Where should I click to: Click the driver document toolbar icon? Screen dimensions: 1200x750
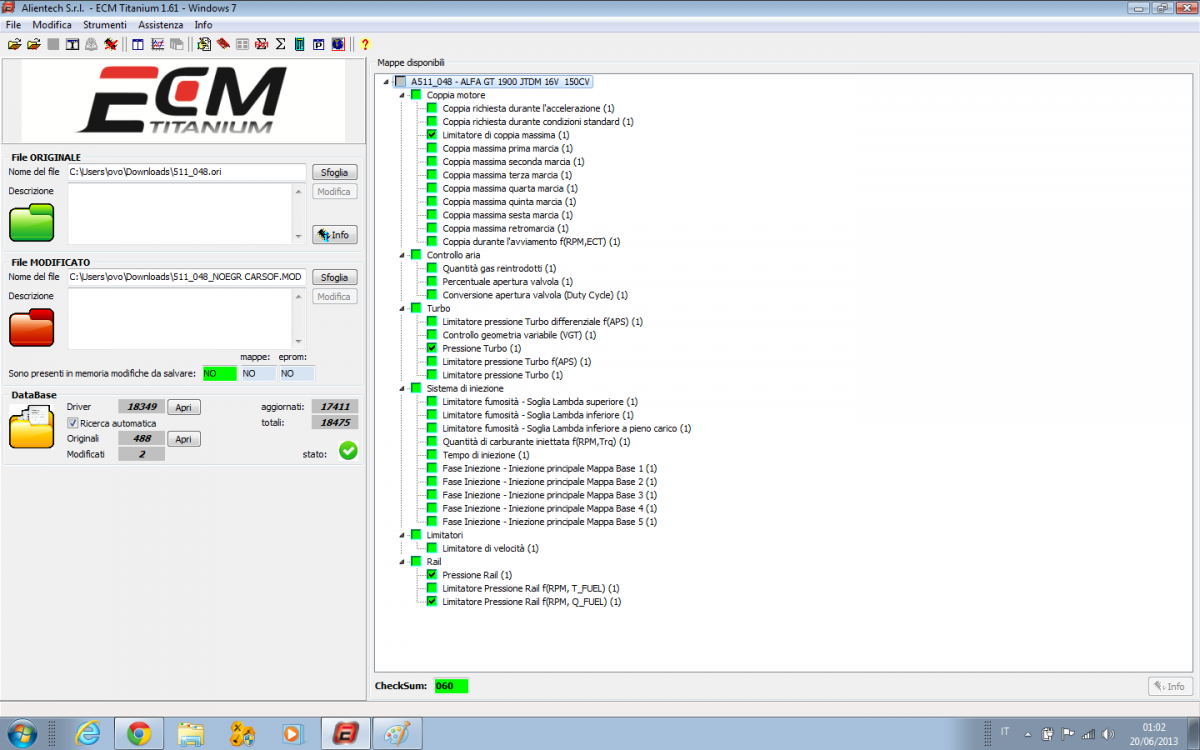click(203, 44)
